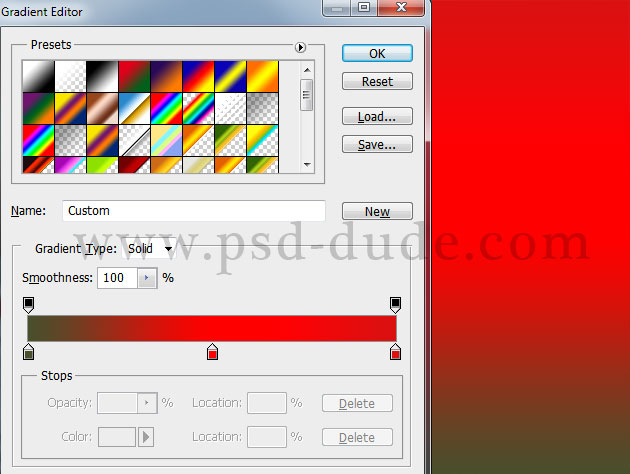This screenshot has width=630, height=474.
Task: Click the Opacity field in Stops
Action: coord(117,403)
